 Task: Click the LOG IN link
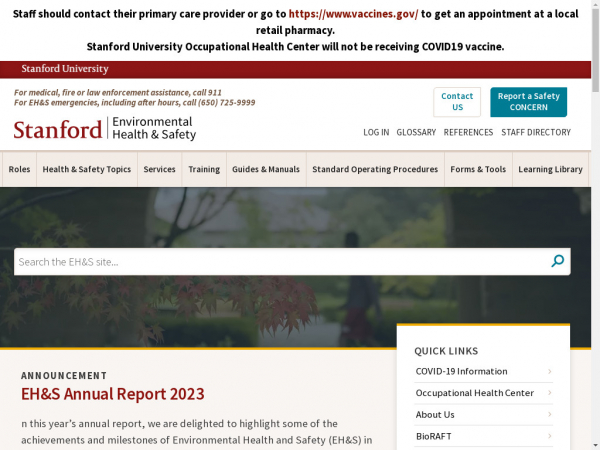pos(376,132)
